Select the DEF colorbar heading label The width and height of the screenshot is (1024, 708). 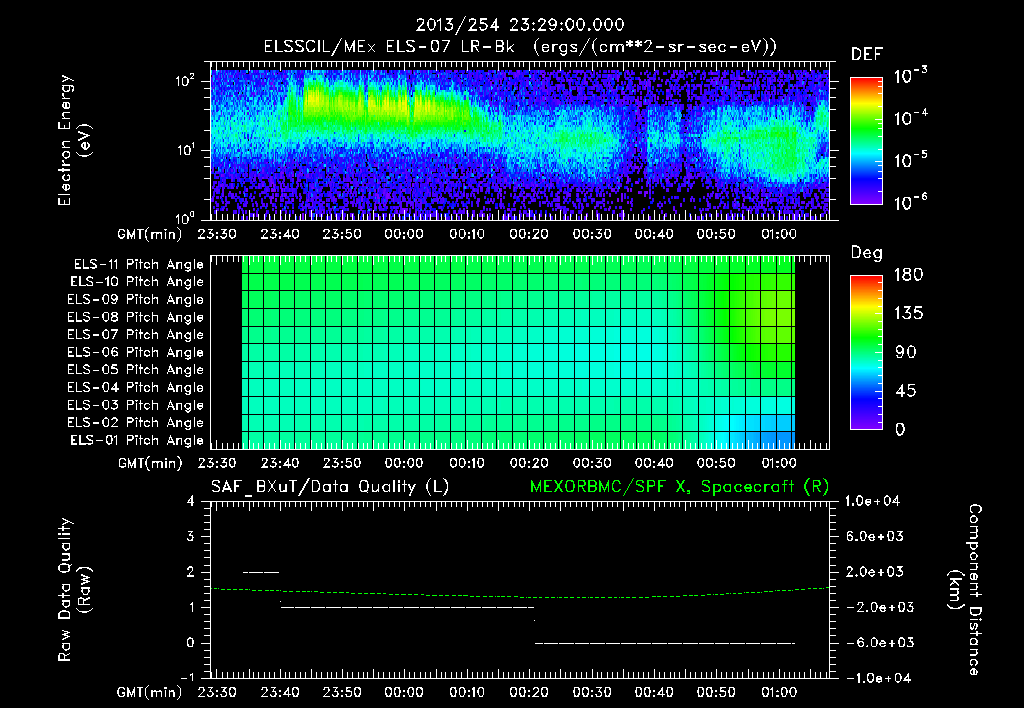pyautogui.click(x=867, y=54)
